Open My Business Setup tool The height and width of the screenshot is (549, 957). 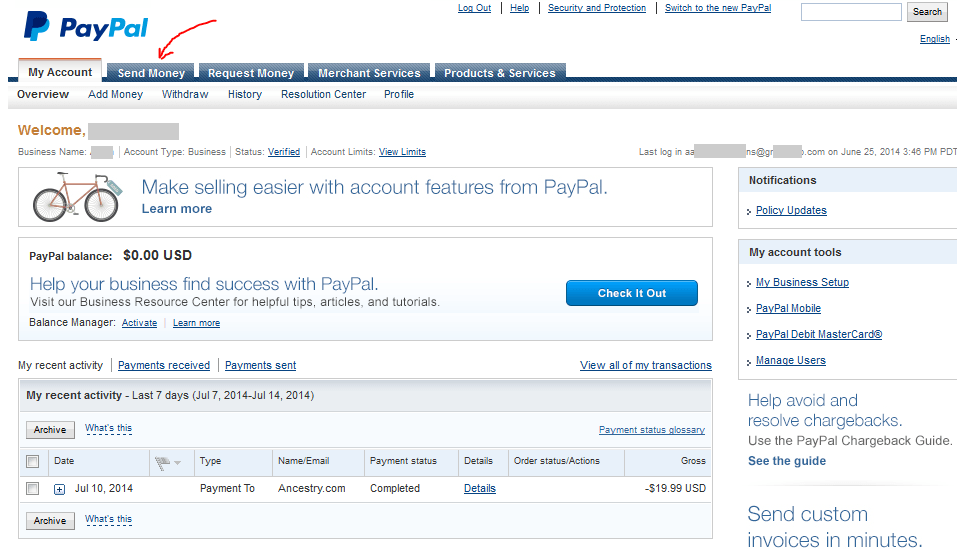point(803,282)
